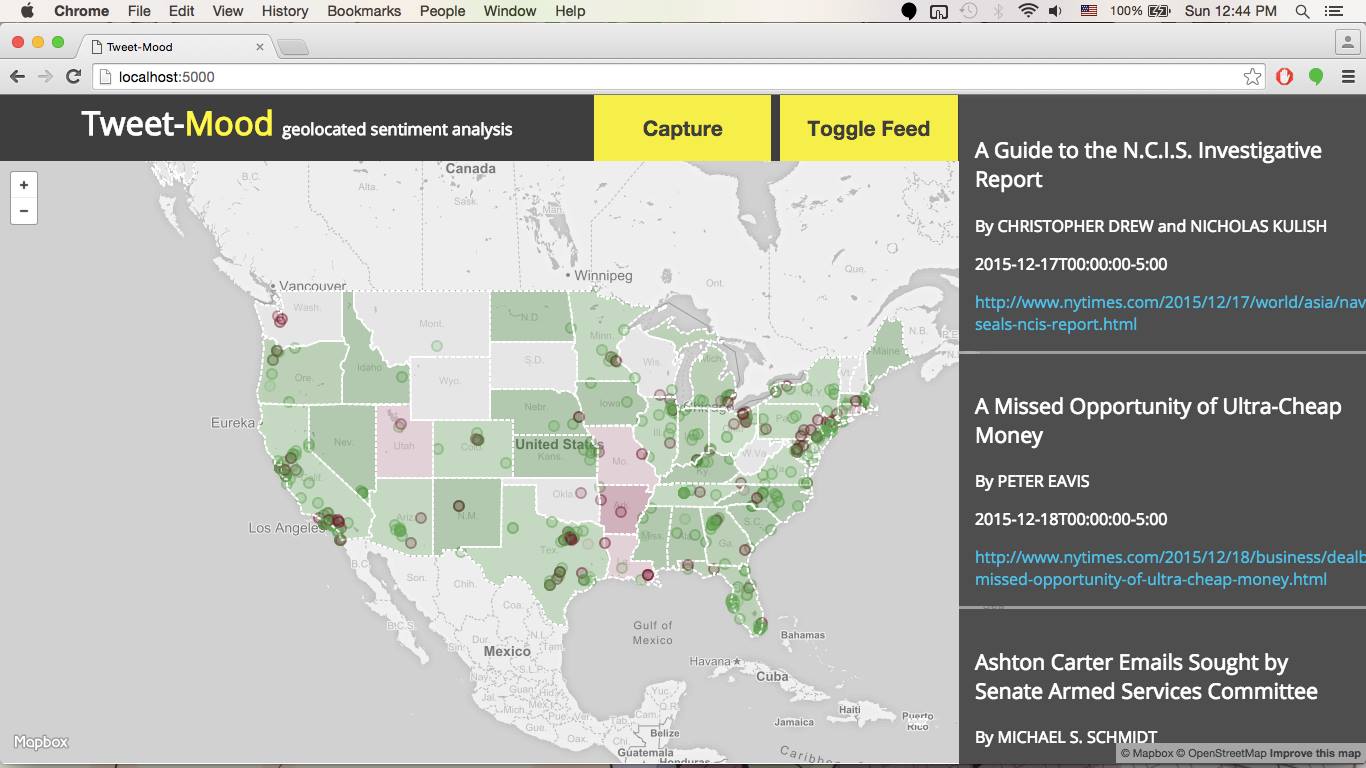The width and height of the screenshot is (1366, 768).
Task: Open the Window menu
Action: click(510, 11)
